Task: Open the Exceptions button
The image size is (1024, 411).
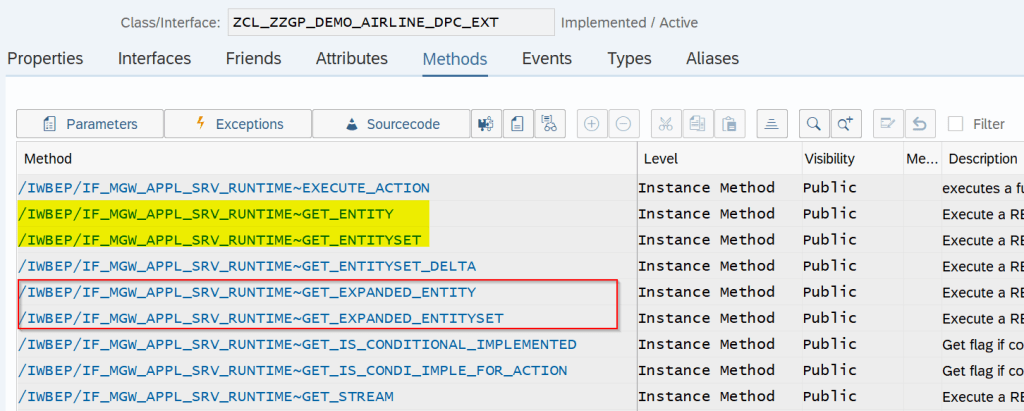Action: pyautogui.click(x=238, y=124)
